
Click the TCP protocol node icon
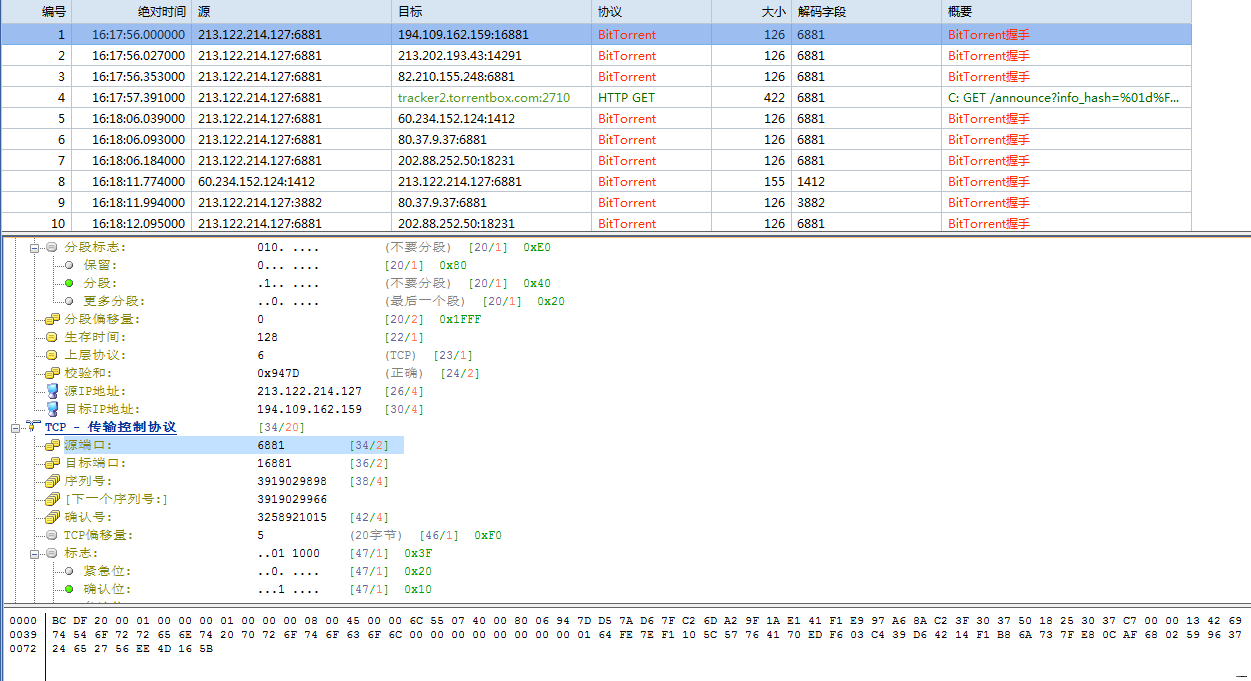coord(34,427)
